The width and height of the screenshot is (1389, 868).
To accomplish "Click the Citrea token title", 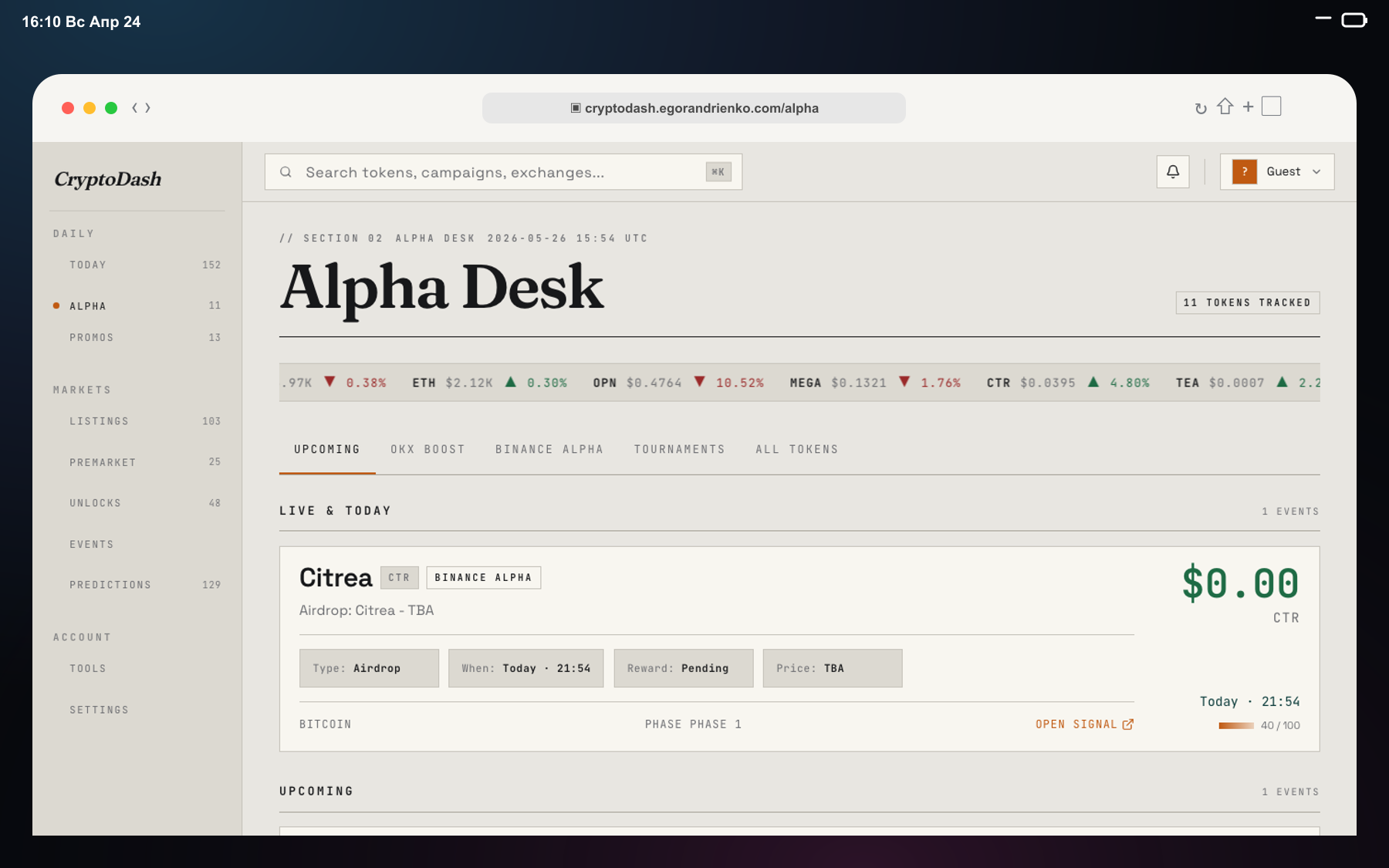I will [336, 577].
